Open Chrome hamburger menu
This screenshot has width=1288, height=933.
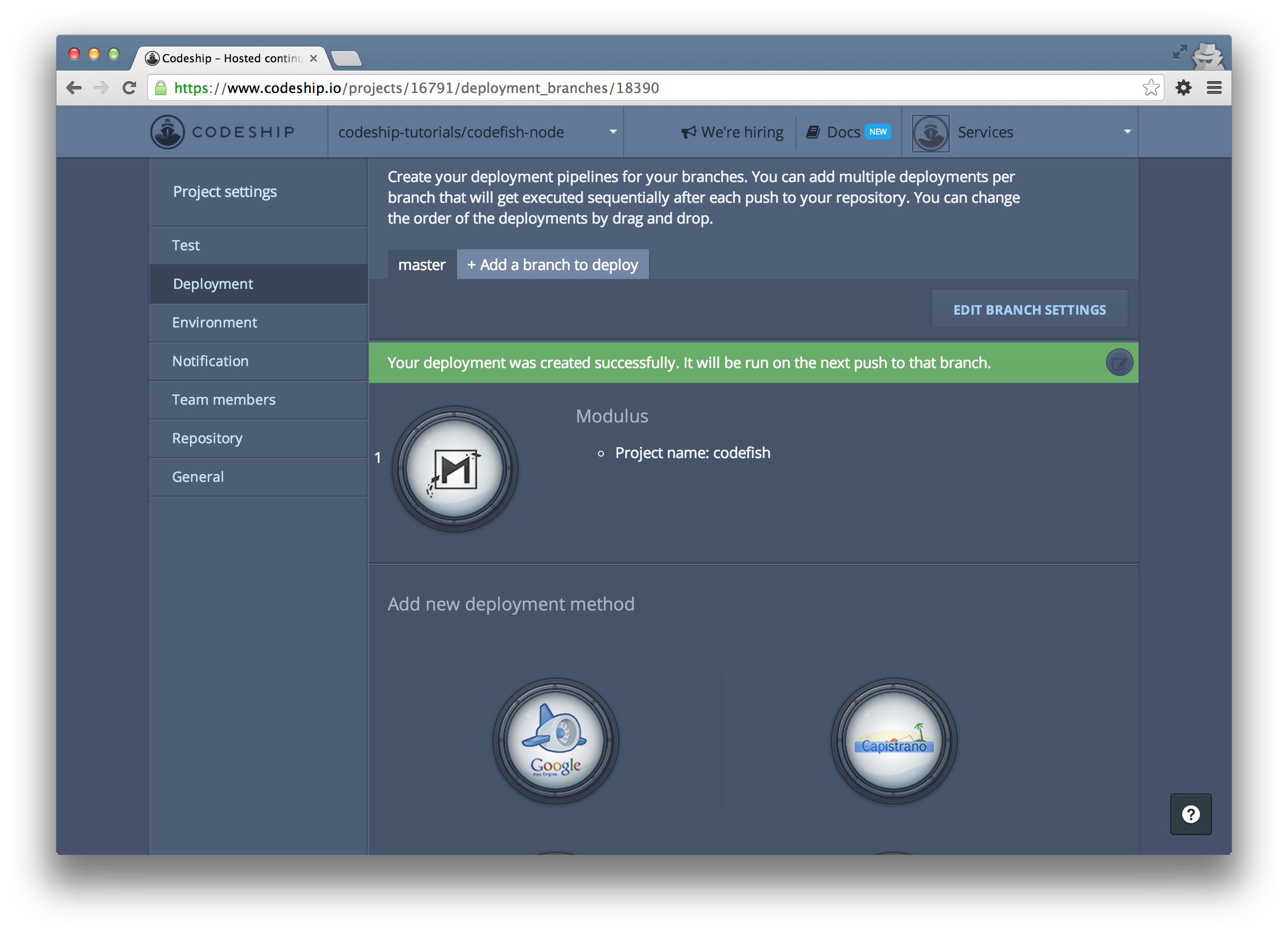[1214, 88]
